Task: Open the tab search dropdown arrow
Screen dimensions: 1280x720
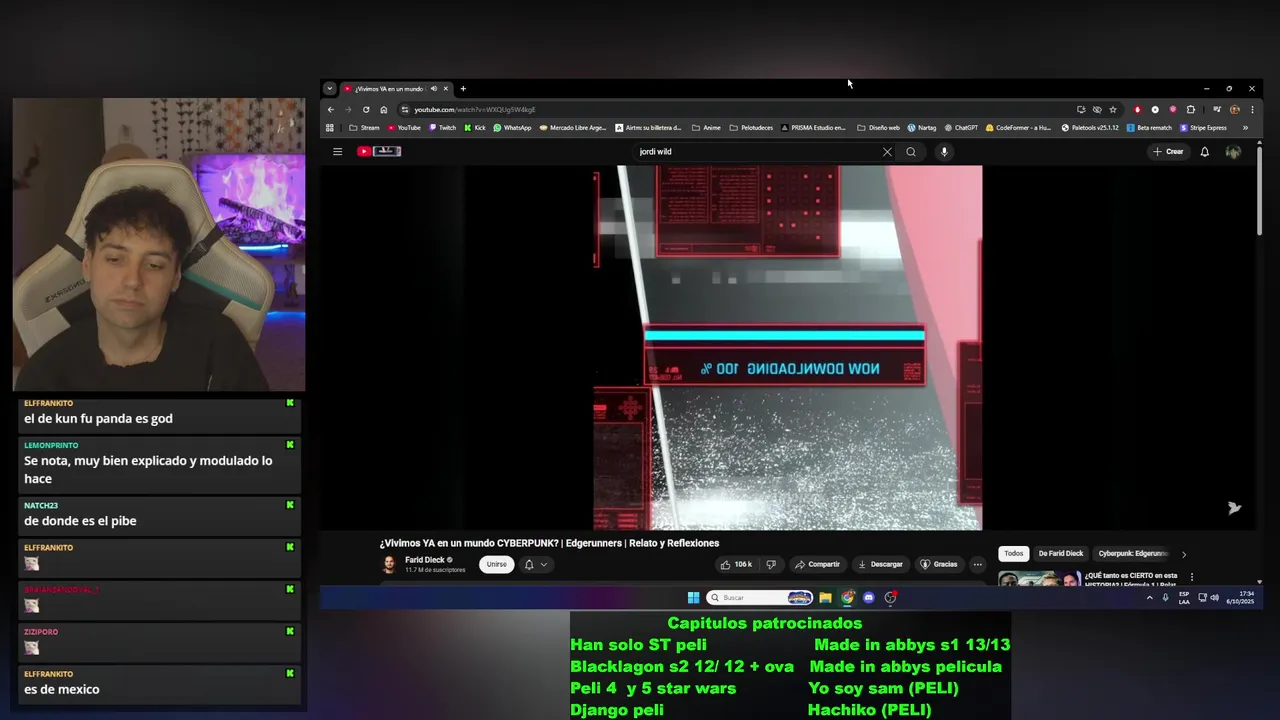Action: (329, 88)
